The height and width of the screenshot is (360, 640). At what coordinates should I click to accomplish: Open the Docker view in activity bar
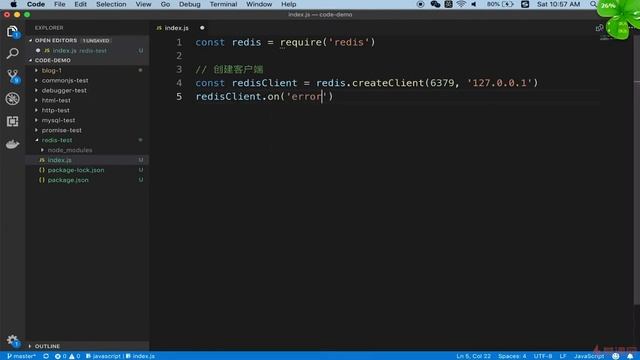(12, 144)
